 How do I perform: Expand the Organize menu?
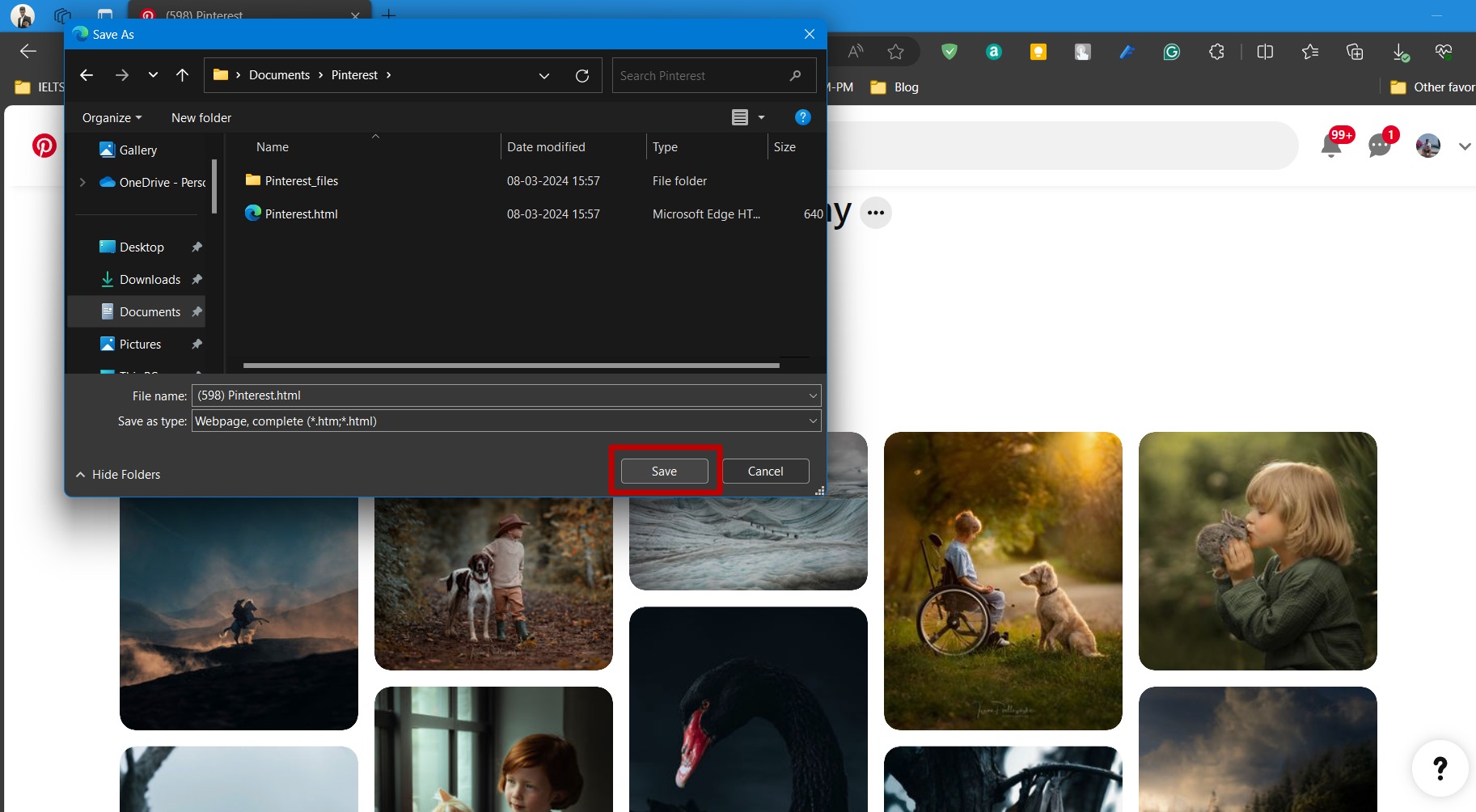tap(112, 118)
